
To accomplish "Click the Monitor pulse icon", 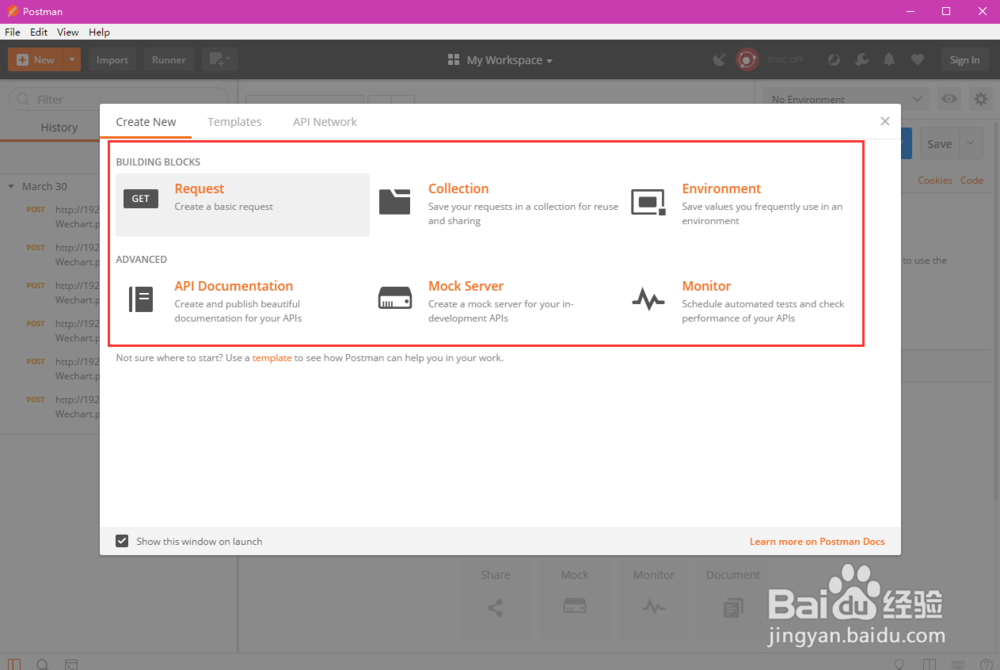I will click(648, 298).
